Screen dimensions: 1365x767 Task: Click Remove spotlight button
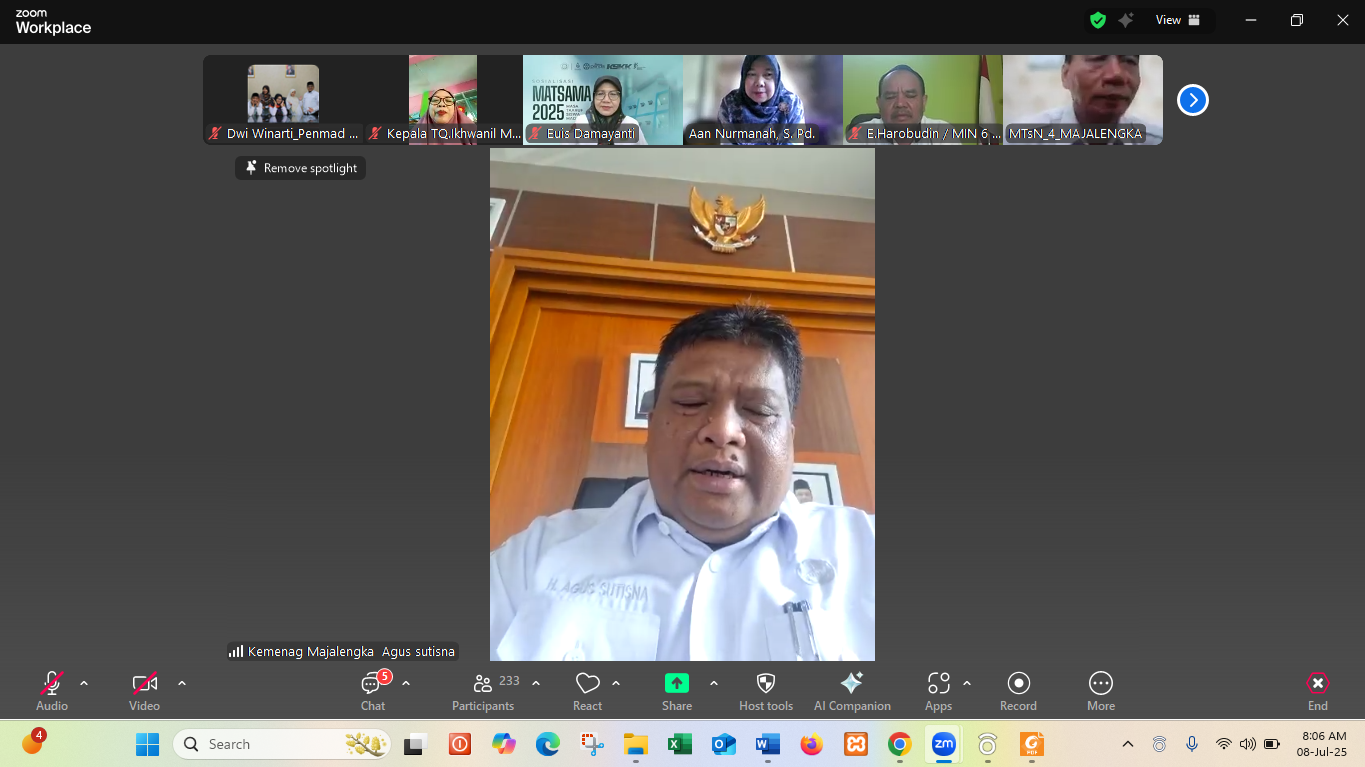point(301,168)
